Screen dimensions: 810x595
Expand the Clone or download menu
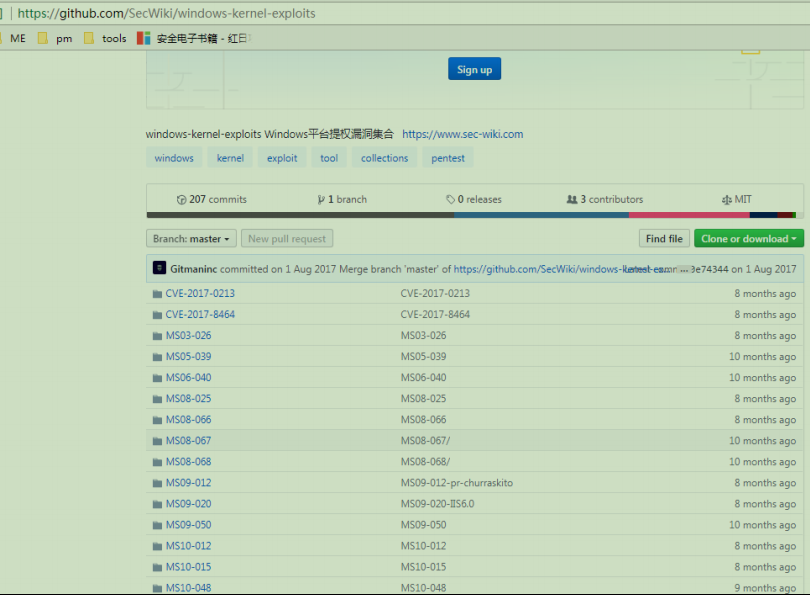pyautogui.click(x=749, y=239)
